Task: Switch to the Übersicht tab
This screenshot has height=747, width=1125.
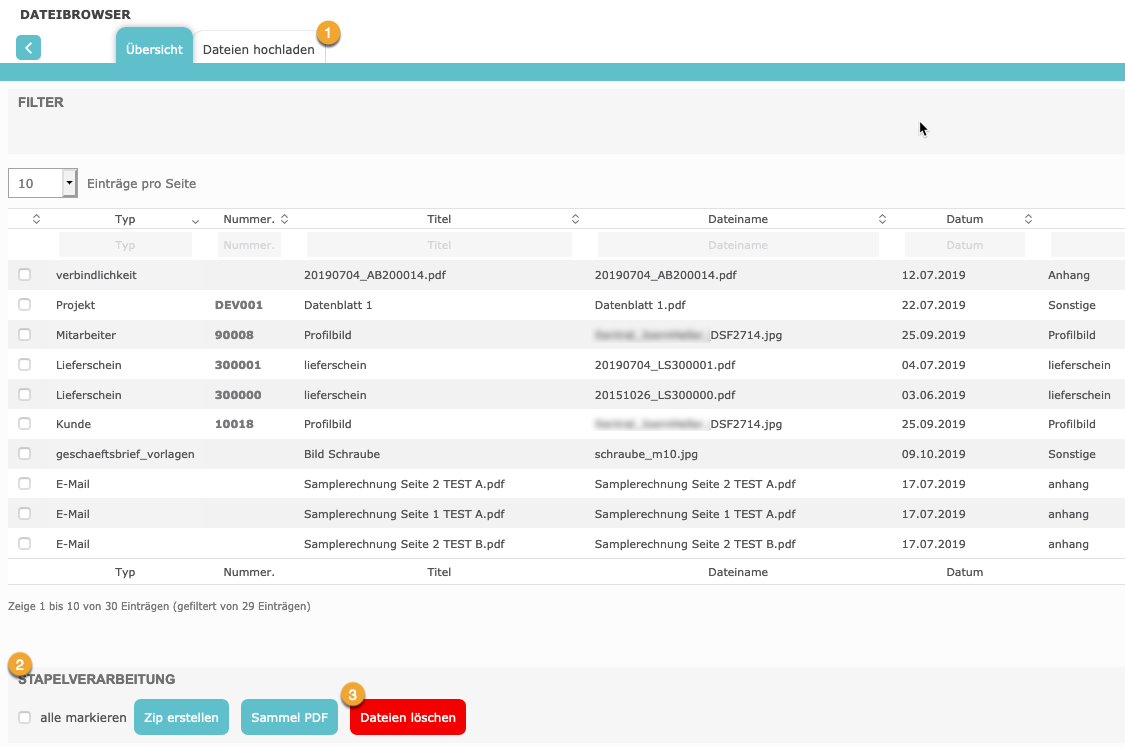Action: (154, 49)
